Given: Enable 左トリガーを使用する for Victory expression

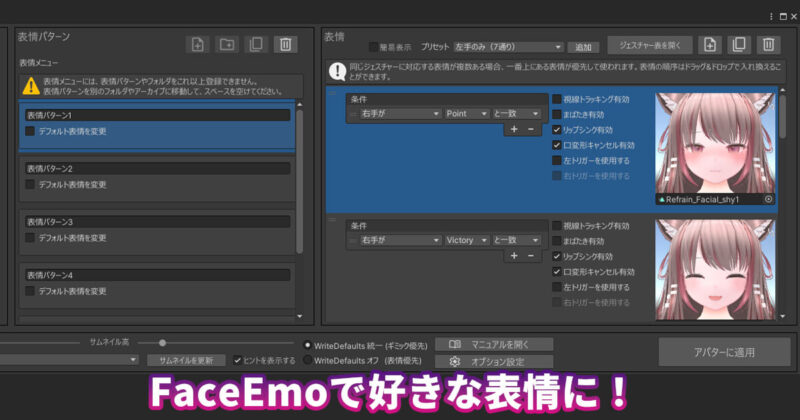Looking at the screenshot, I should (557, 287).
